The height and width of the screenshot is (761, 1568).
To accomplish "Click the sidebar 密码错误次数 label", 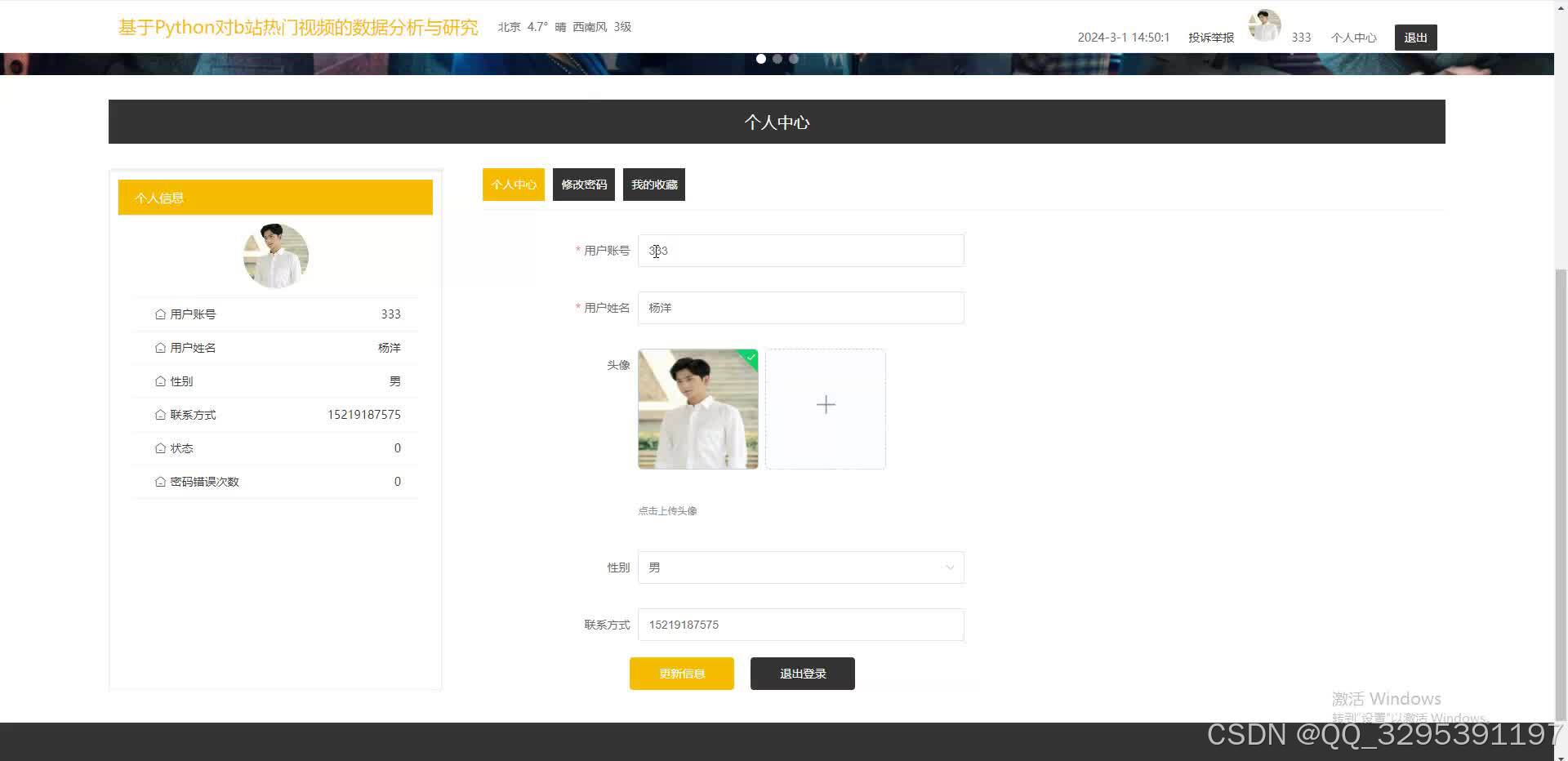I will 204,482.
